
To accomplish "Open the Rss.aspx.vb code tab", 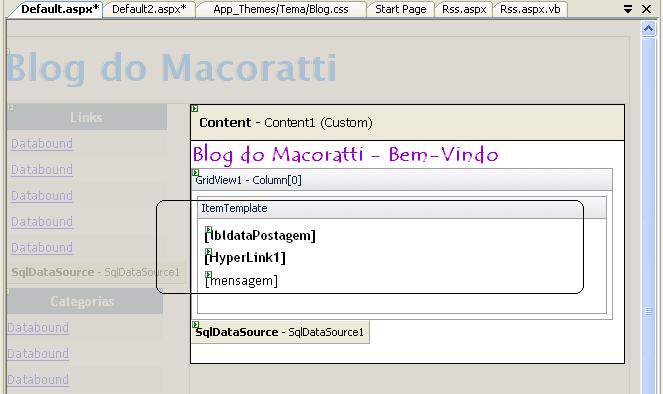I will click(x=530, y=9).
